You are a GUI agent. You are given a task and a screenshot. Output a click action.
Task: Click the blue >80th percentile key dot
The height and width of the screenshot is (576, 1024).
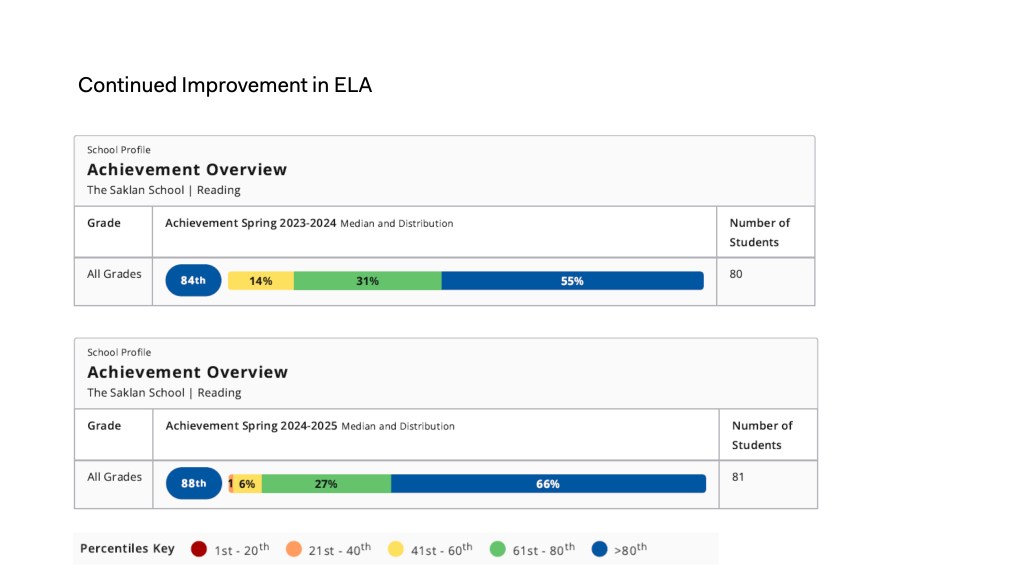pyautogui.click(x=600, y=549)
